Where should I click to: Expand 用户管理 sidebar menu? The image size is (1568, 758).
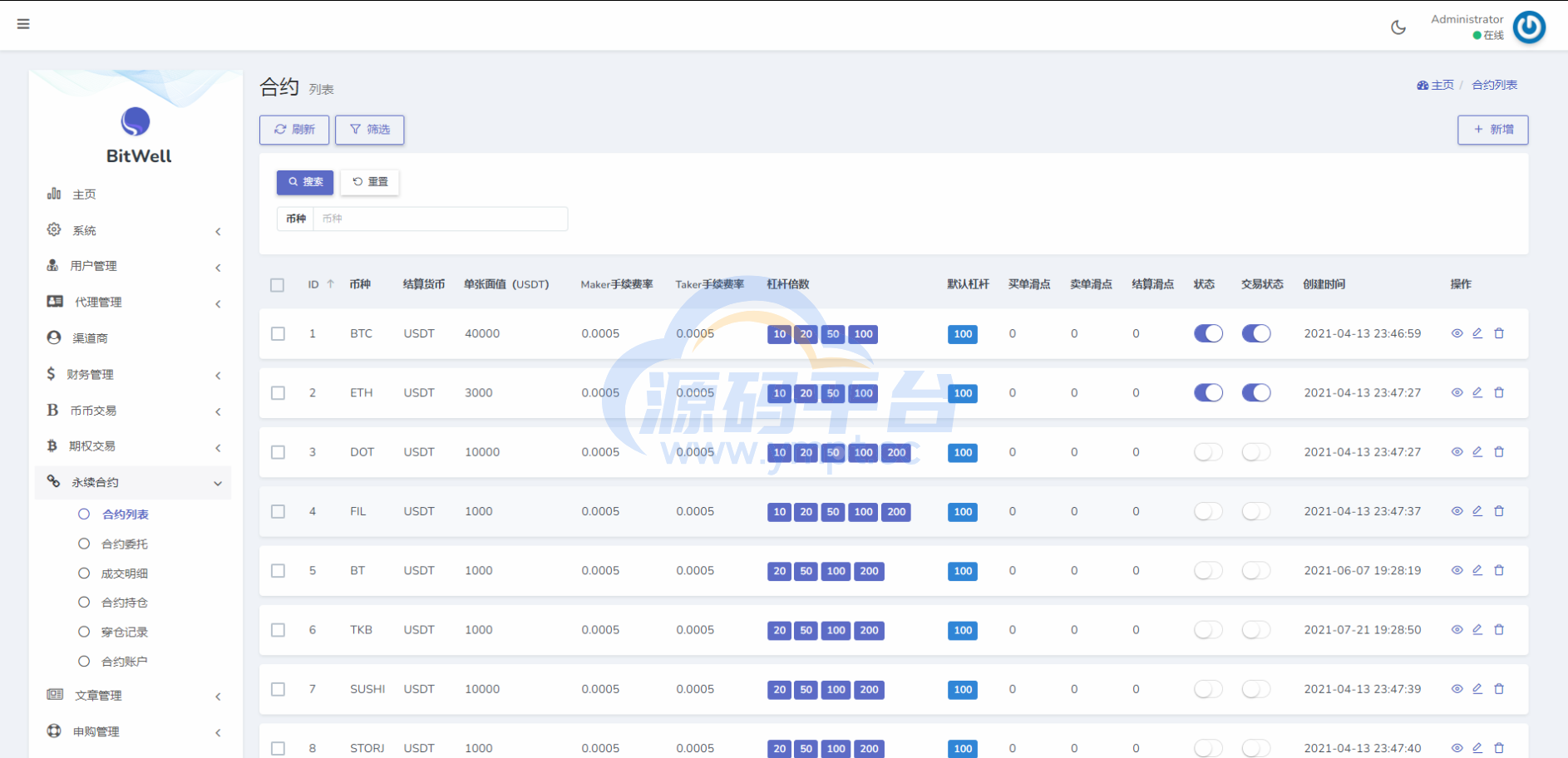click(x=133, y=266)
